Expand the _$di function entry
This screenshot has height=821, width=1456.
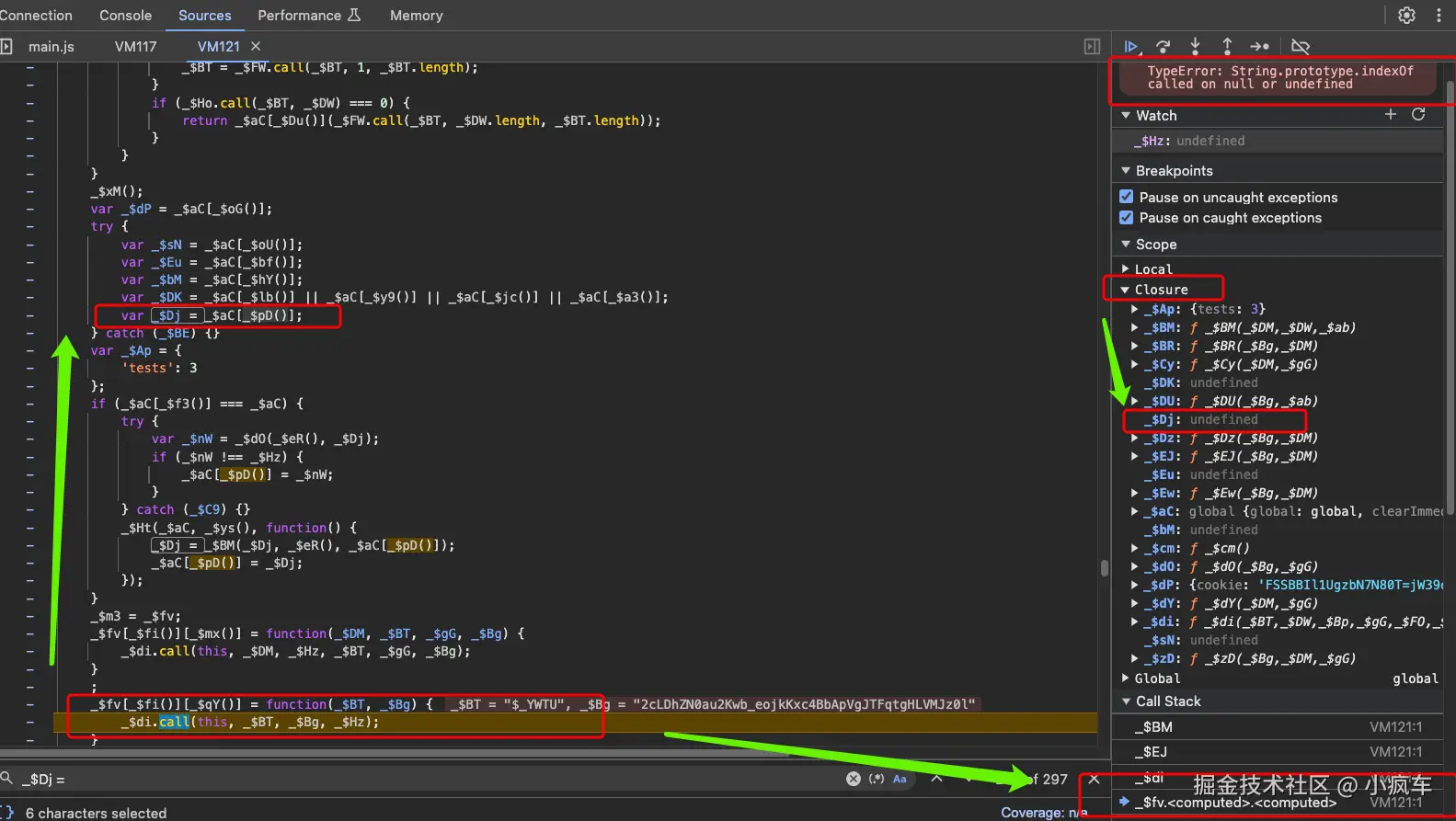click(1134, 621)
